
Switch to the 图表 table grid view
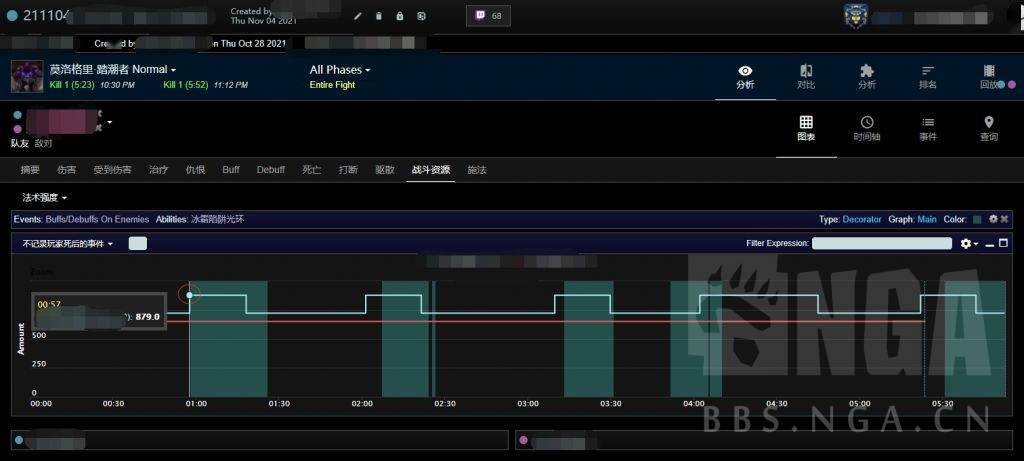pyautogui.click(x=806, y=128)
